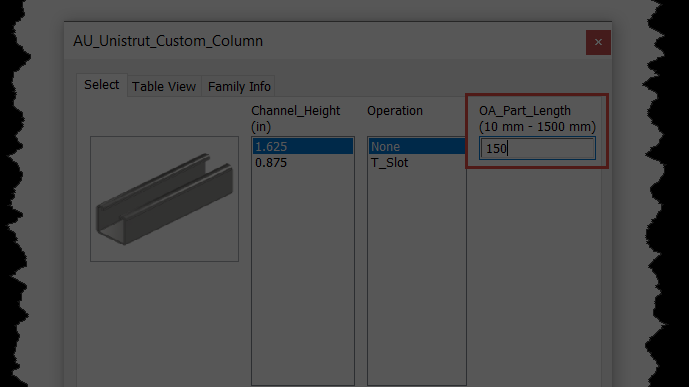Click into the OA_Part_Length input field
Viewport: 689px width, 387px height.
(537, 148)
